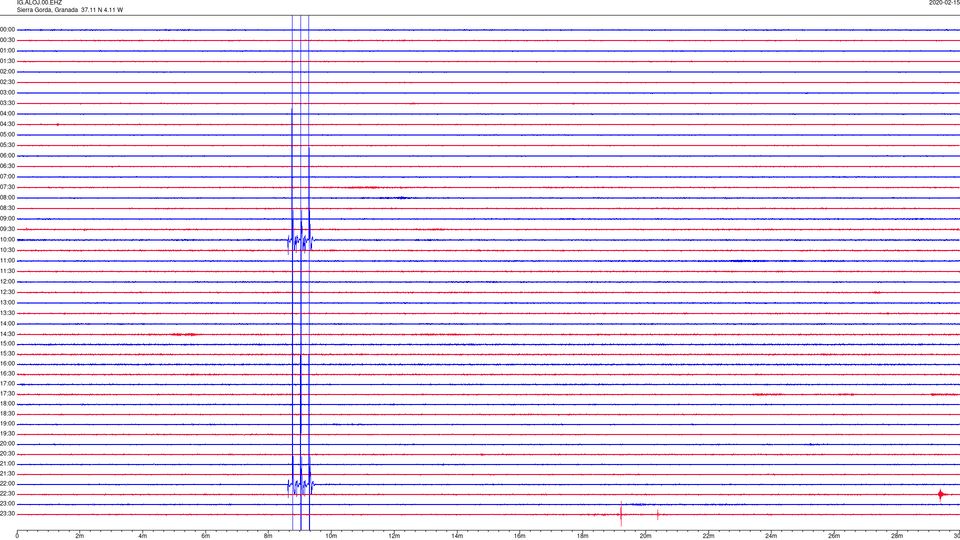960x540 pixels.
Task: Click the station code IG.ALOJ.00.EHZ header
Action: tap(39, 3)
